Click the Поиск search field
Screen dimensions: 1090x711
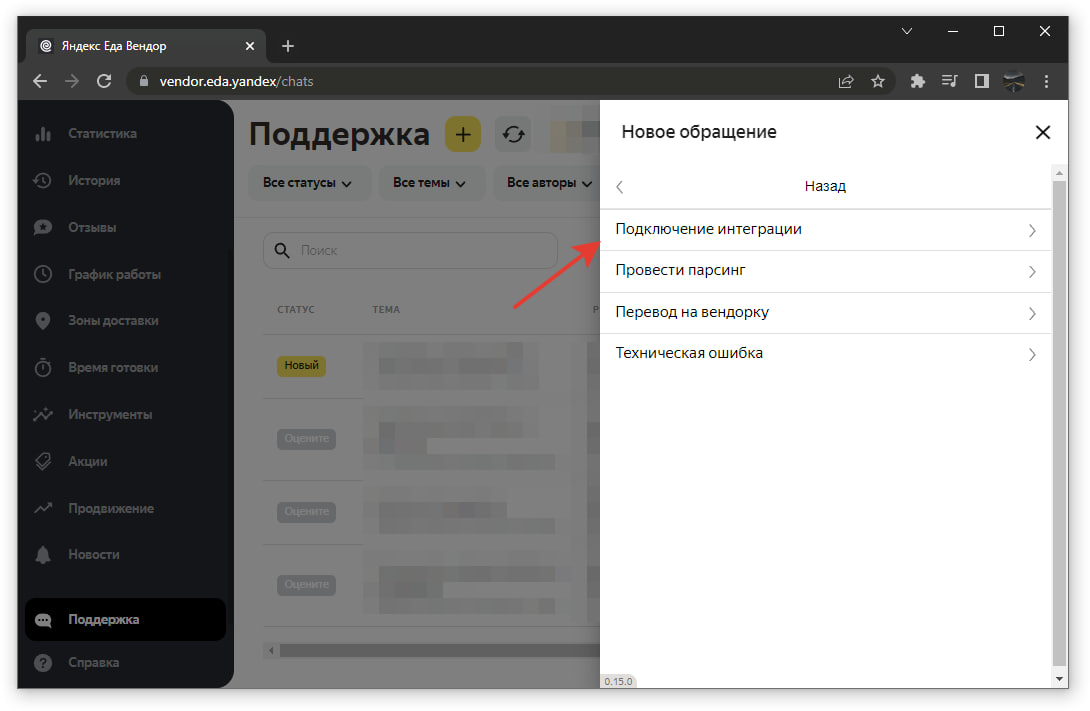pos(410,250)
